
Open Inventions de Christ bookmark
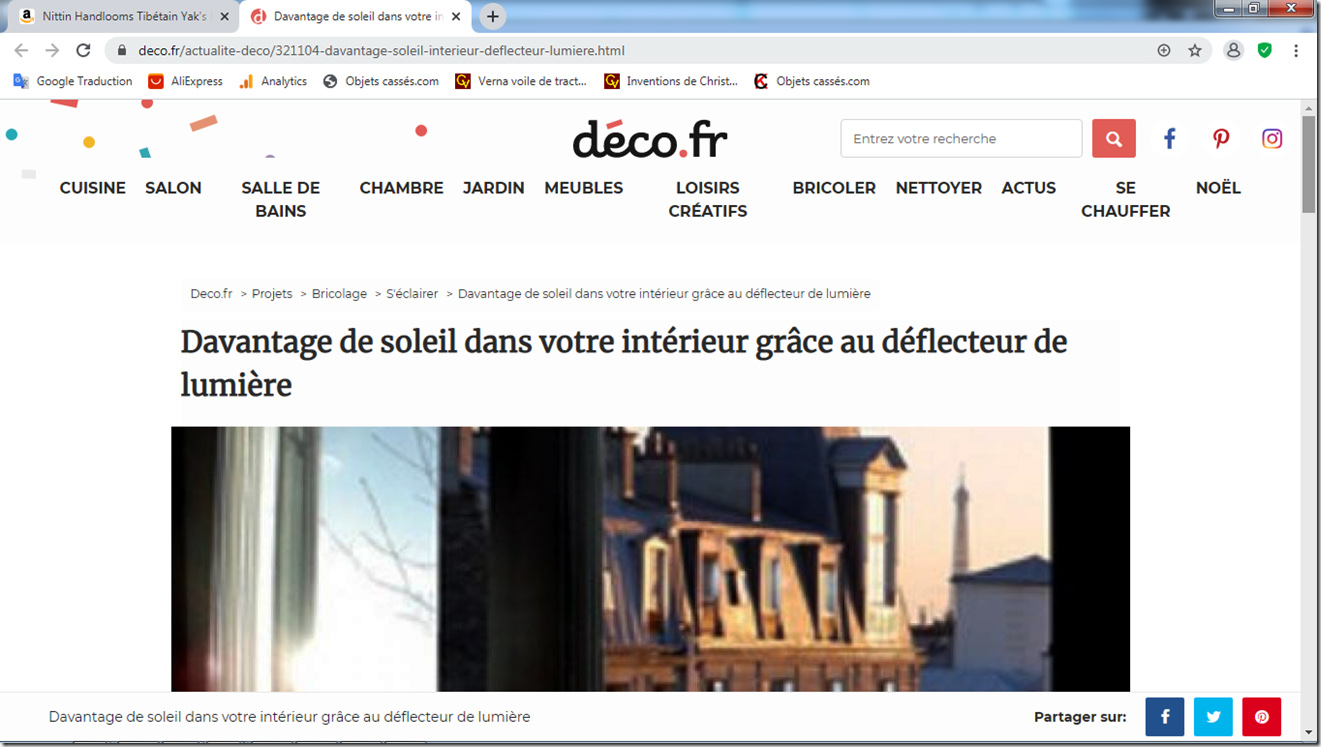671,81
